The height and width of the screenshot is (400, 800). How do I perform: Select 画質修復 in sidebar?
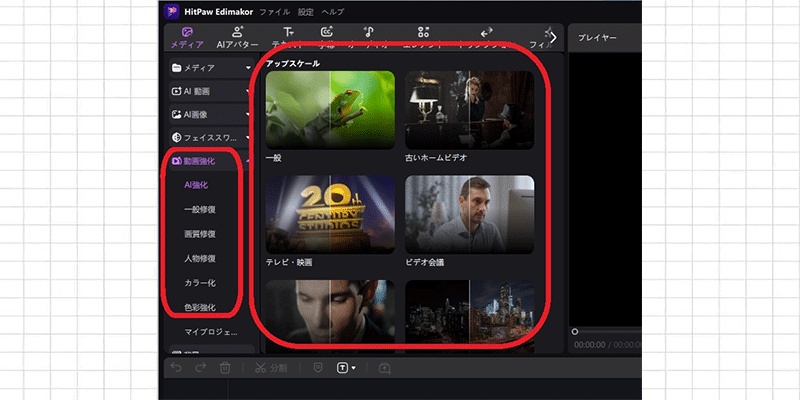tap(199, 234)
